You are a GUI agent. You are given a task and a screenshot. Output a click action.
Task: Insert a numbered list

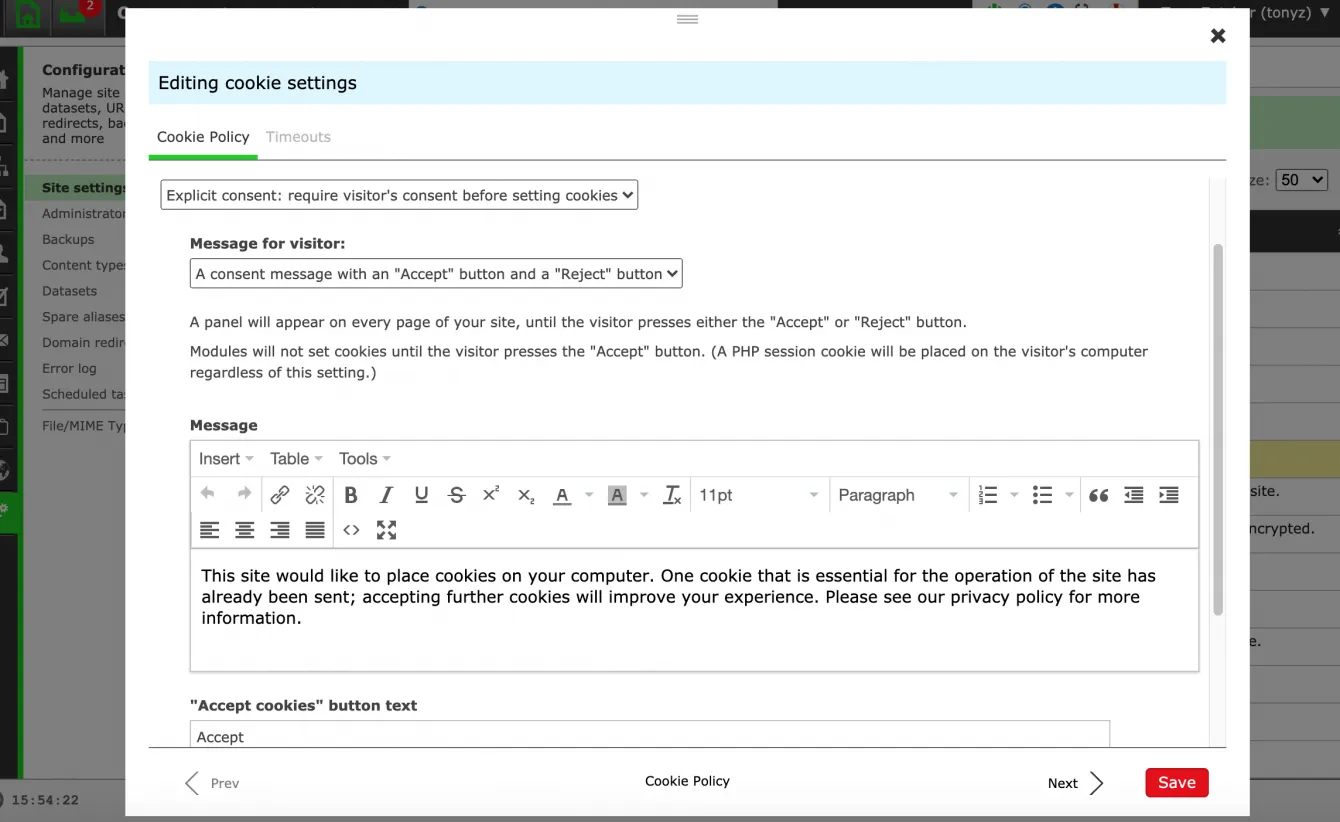[988, 495]
